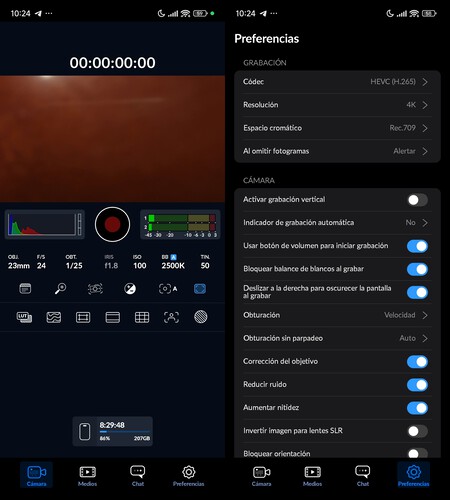450x500 pixels.
Task: Enable Invertir imagen para lentes SLR
Action: coord(417,431)
